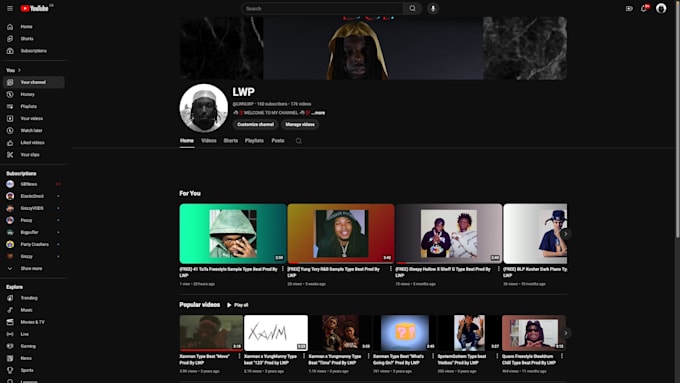Select the Home channel tab
The height and width of the screenshot is (383, 680).
(187, 141)
